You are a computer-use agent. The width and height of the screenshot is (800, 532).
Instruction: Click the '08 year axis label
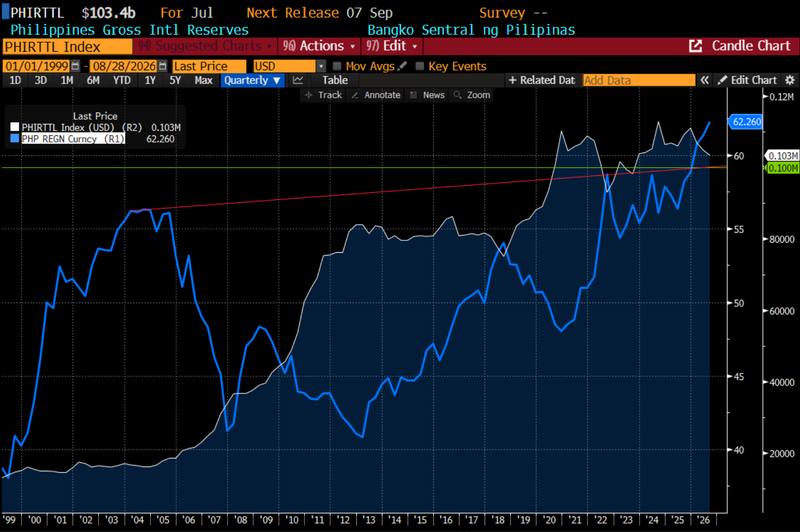coord(240,520)
